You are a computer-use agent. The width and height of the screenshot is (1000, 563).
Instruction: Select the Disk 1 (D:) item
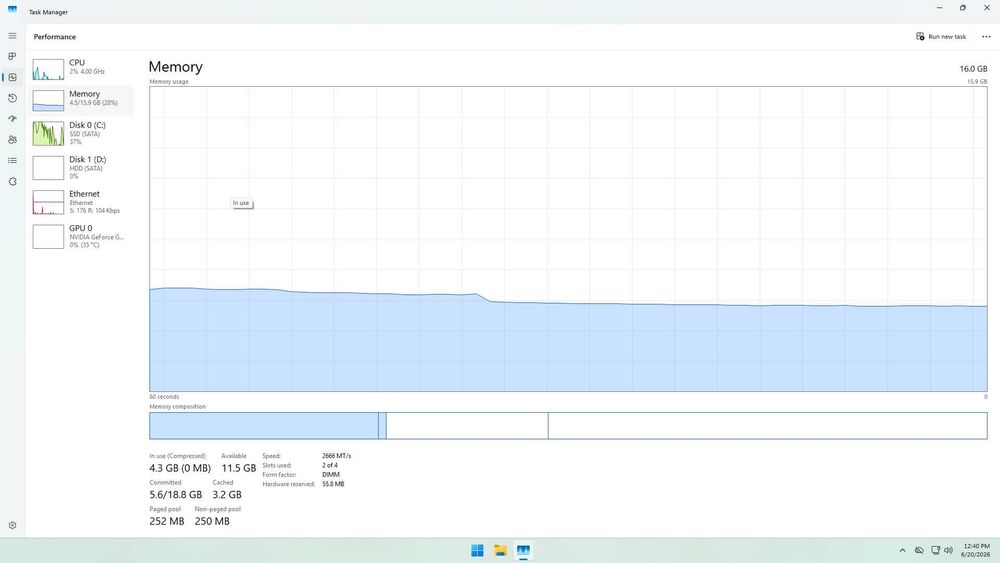pos(82,168)
